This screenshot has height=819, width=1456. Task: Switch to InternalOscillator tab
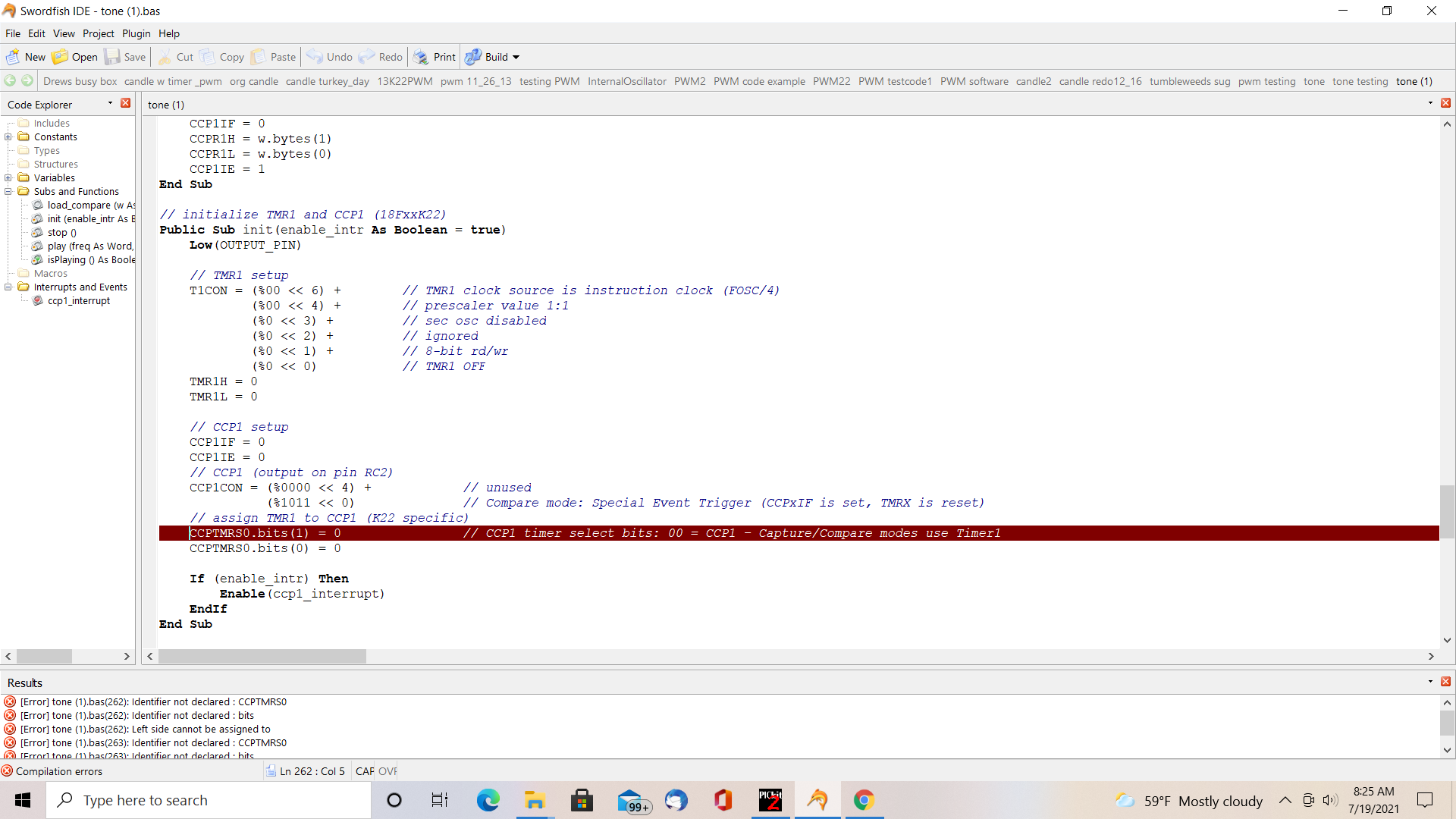coord(627,81)
